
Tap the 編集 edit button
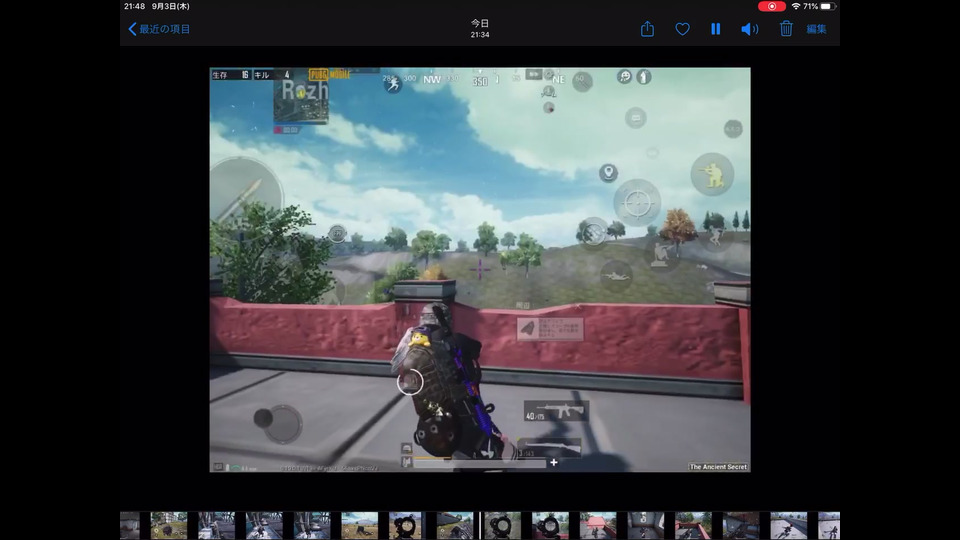coord(816,29)
